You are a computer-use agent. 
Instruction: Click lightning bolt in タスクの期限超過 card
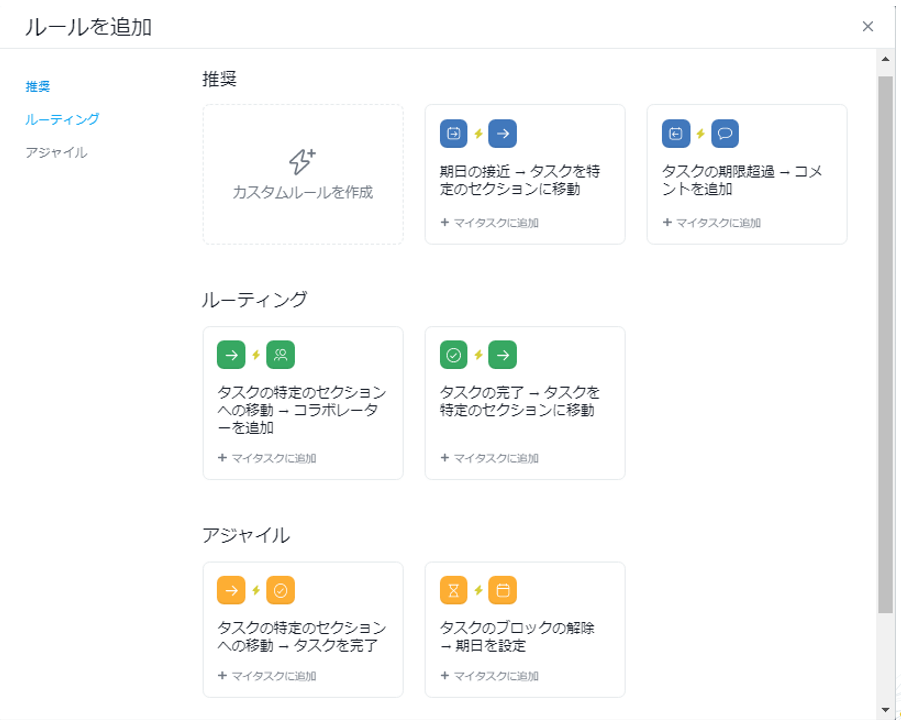pyautogui.click(x=700, y=134)
